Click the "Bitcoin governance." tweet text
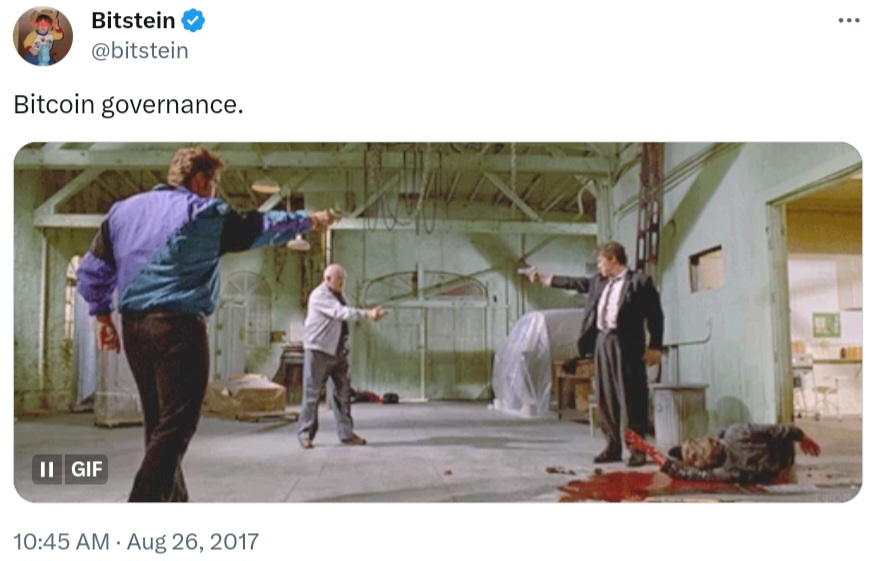 [129, 105]
